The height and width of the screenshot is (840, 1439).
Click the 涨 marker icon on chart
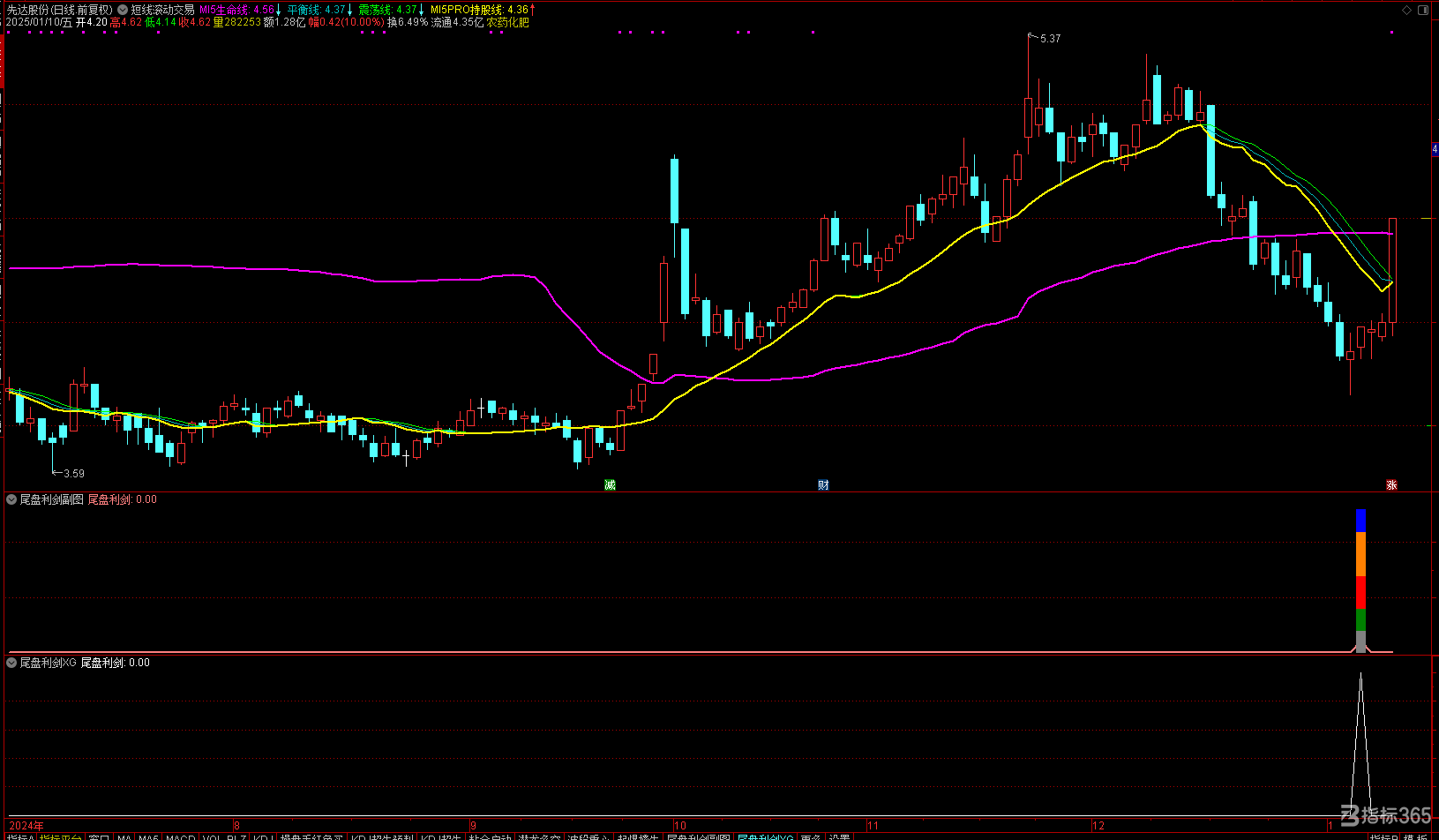(x=1391, y=485)
